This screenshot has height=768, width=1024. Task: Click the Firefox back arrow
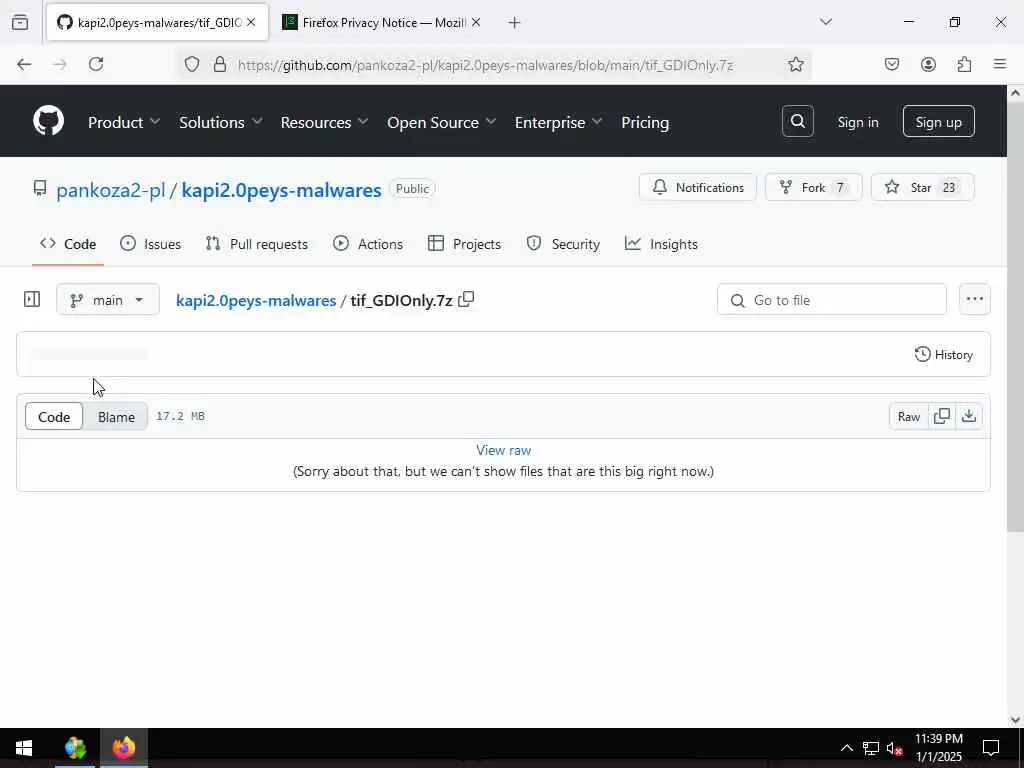(24, 64)
